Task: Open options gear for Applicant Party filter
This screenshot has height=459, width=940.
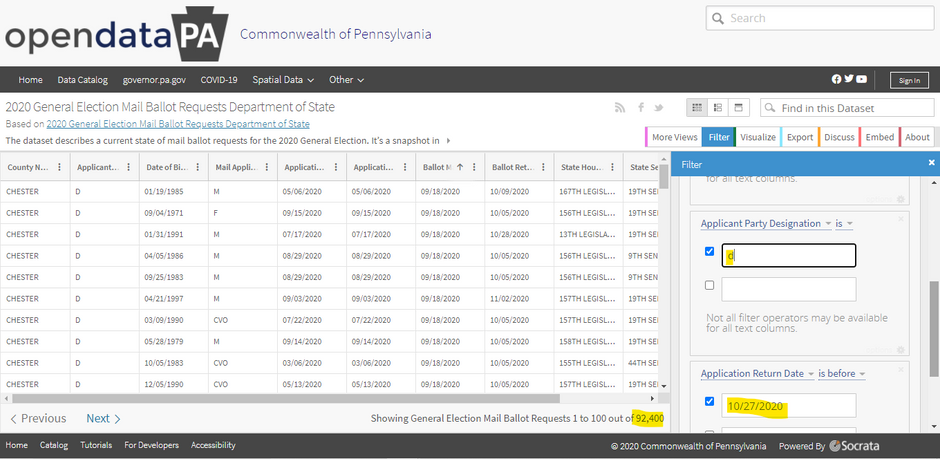Action: click(900, 350)
